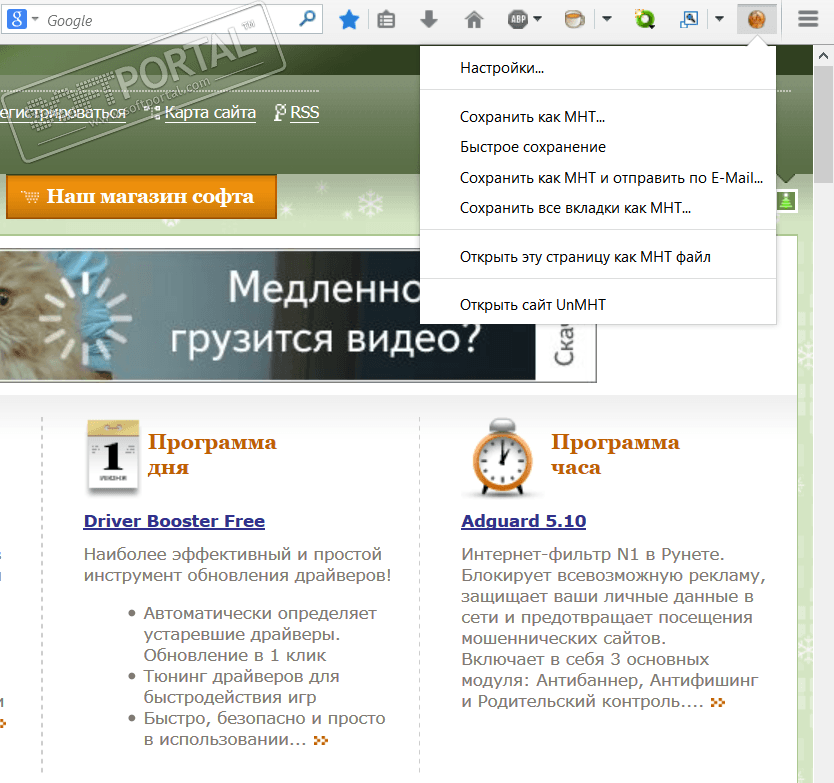The width and height of the screenshot is (834, 783).
Task: Show bookmarks list toolbar icon
Action: tap(386, 20)
